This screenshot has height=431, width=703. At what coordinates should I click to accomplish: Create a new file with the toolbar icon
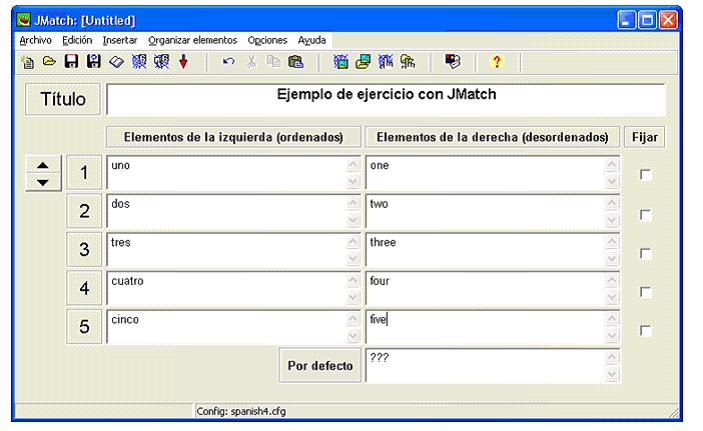tap(27, 61)
